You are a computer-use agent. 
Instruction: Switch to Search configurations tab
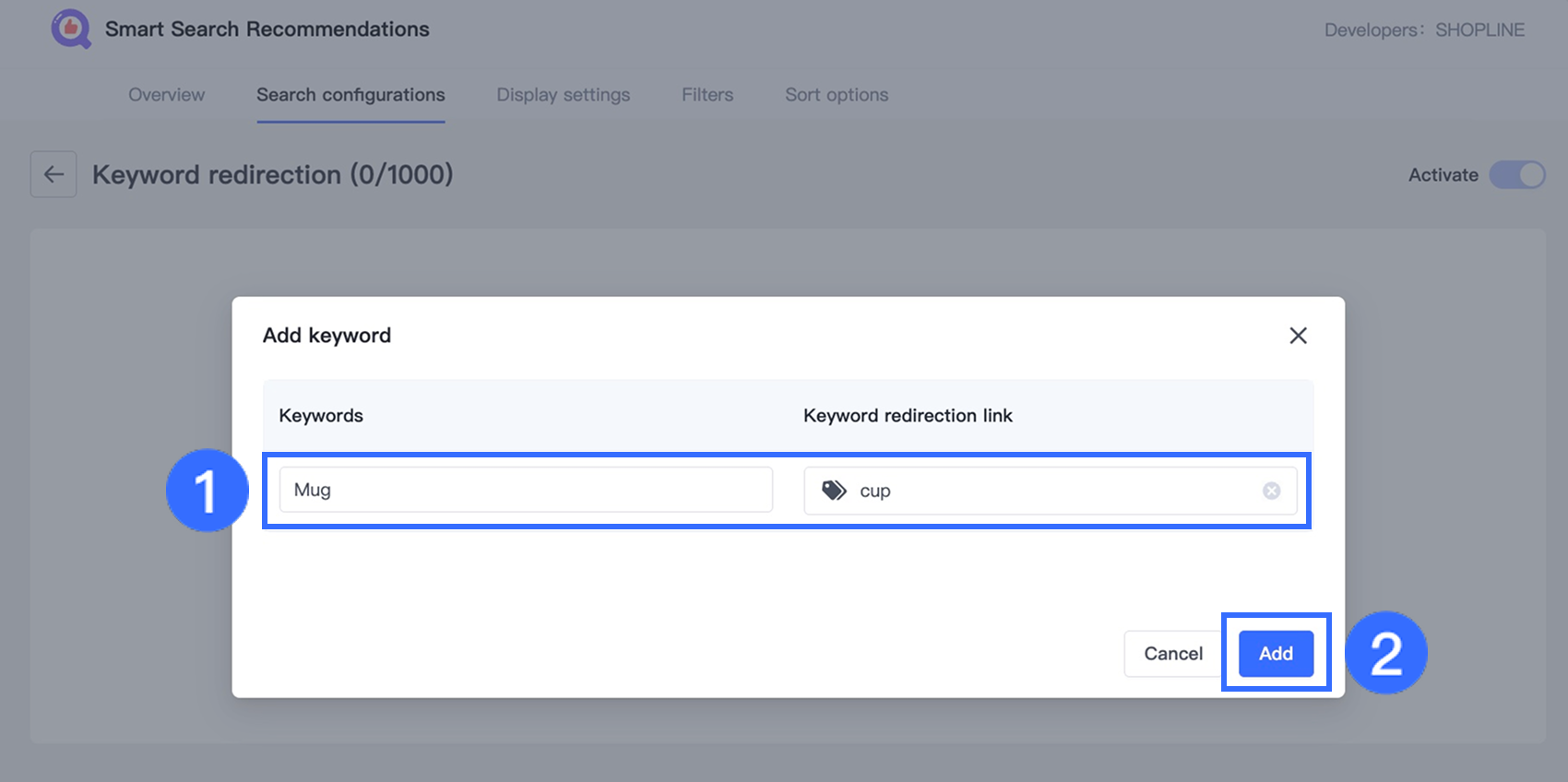point(350,95)
